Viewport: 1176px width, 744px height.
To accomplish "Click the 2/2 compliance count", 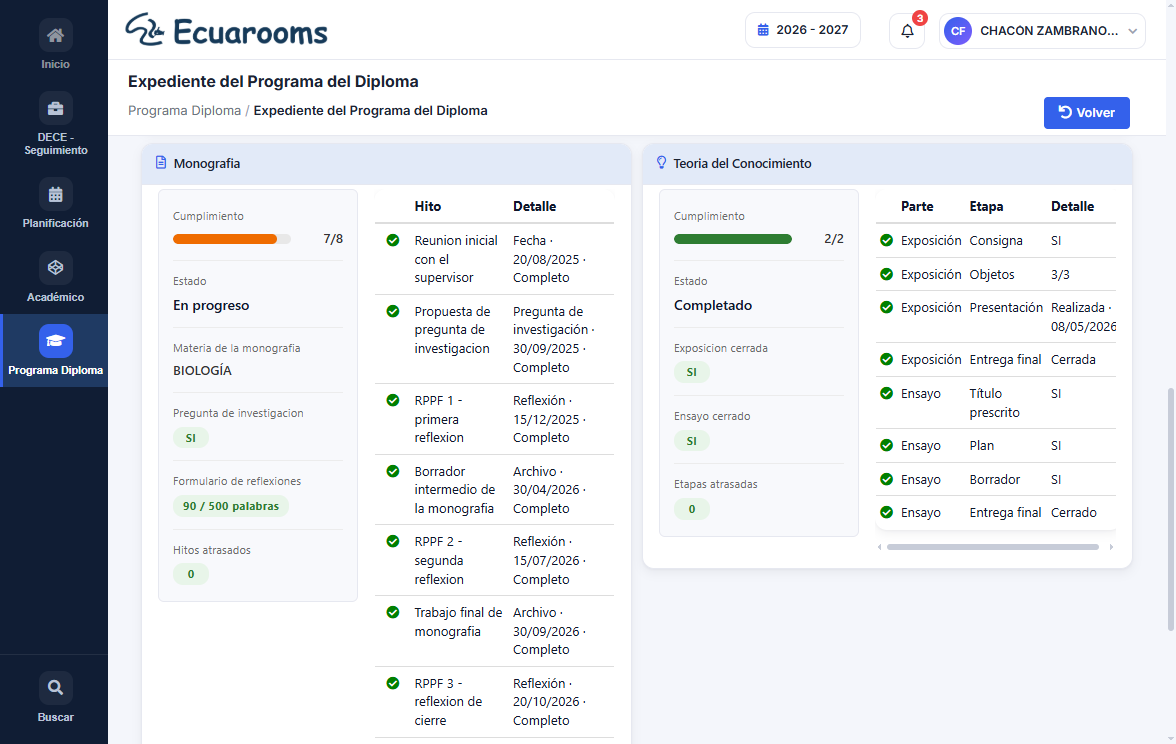I will coord(834,239).
